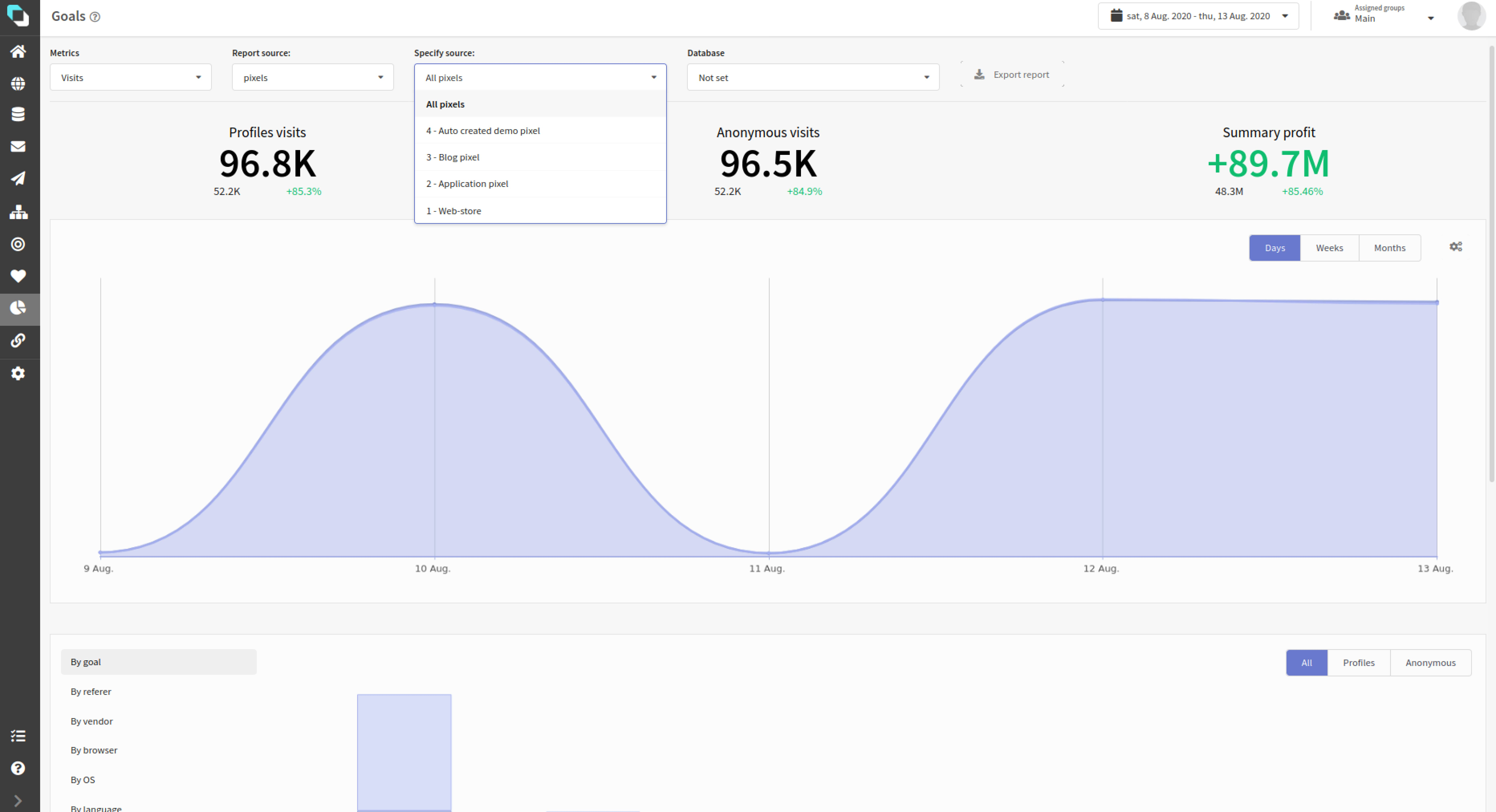Open the Database Not set dropdown

(813, 77)
